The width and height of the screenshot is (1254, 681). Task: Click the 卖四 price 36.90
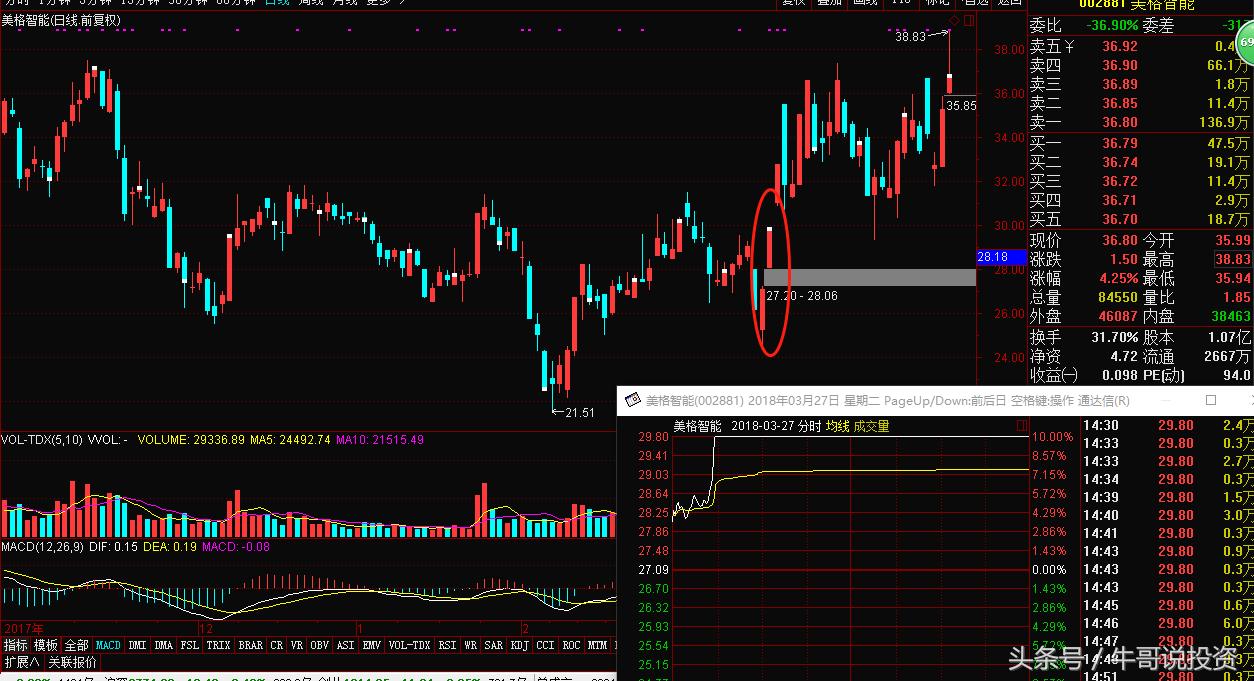[x=1120, y=65]
